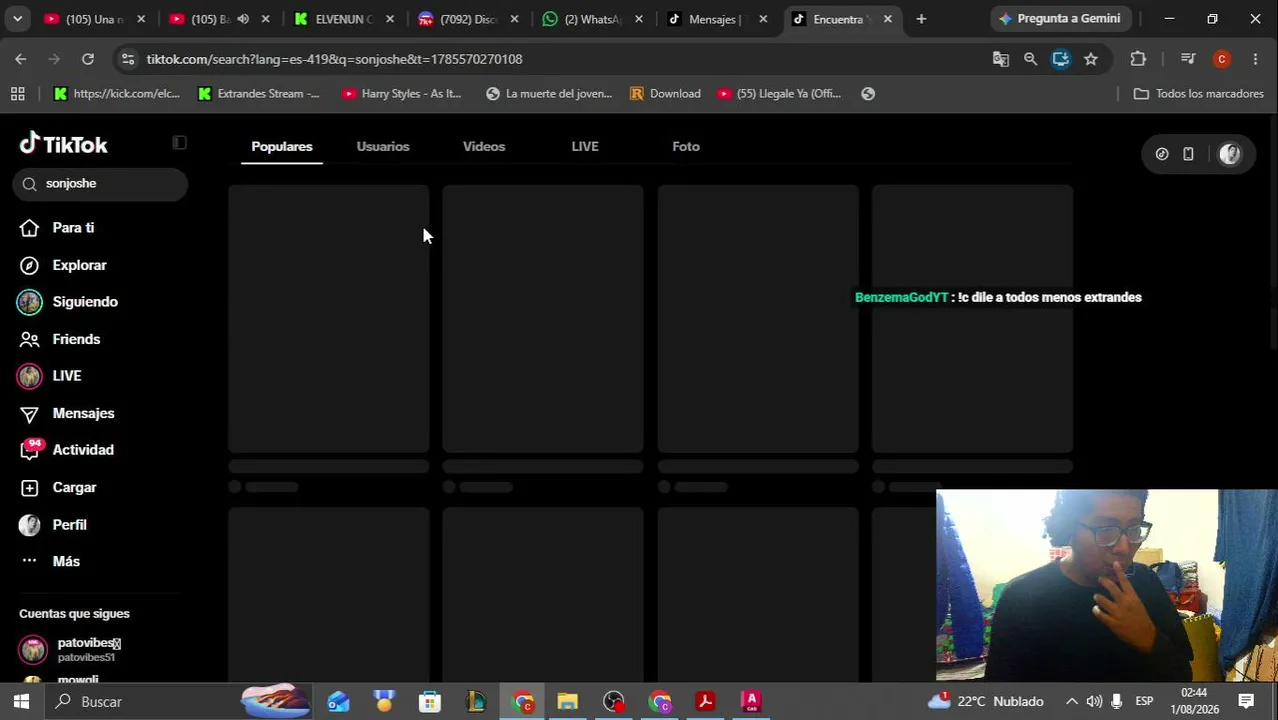The height and width of the screenshot is (720, 1278).
Task: Open LIVE in the left sidebar
Action: [x=67, y=376]
